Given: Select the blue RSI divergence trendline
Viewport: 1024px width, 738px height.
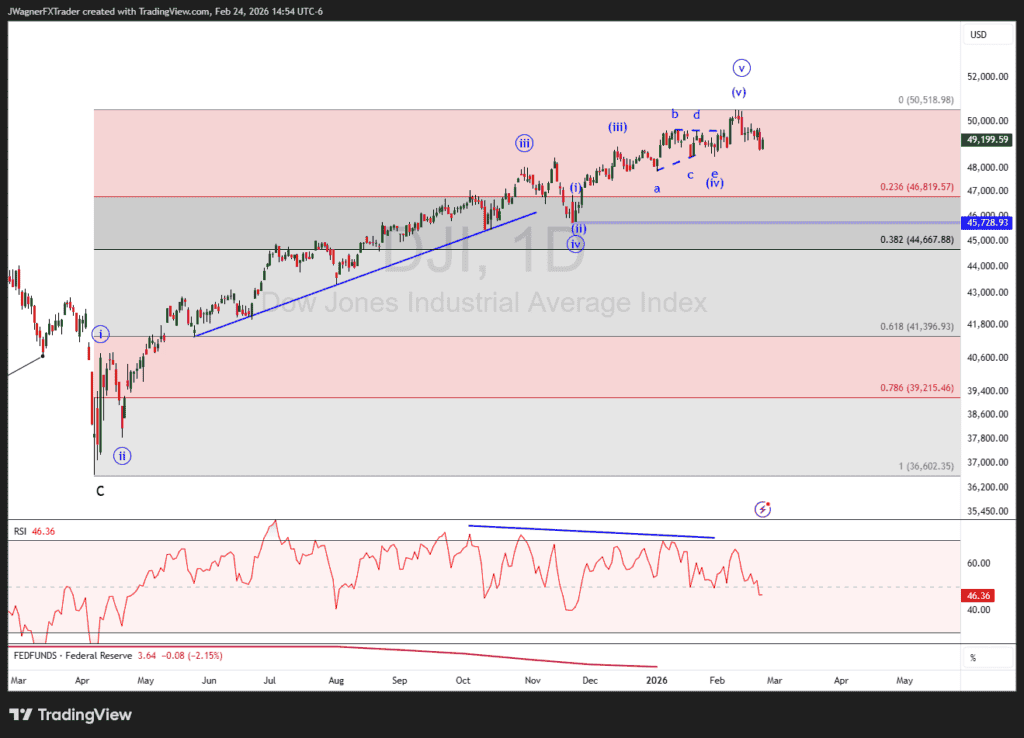Looking at the screenshot, I should [592, 532].
